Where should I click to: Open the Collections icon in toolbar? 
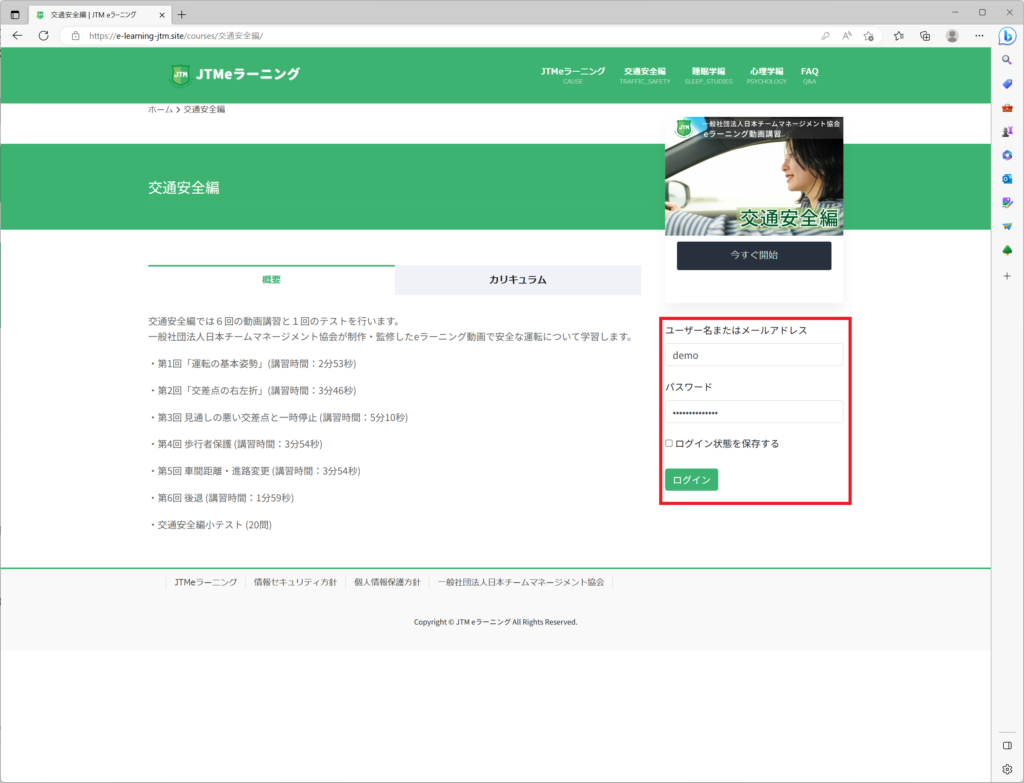[x=925, y=35]
